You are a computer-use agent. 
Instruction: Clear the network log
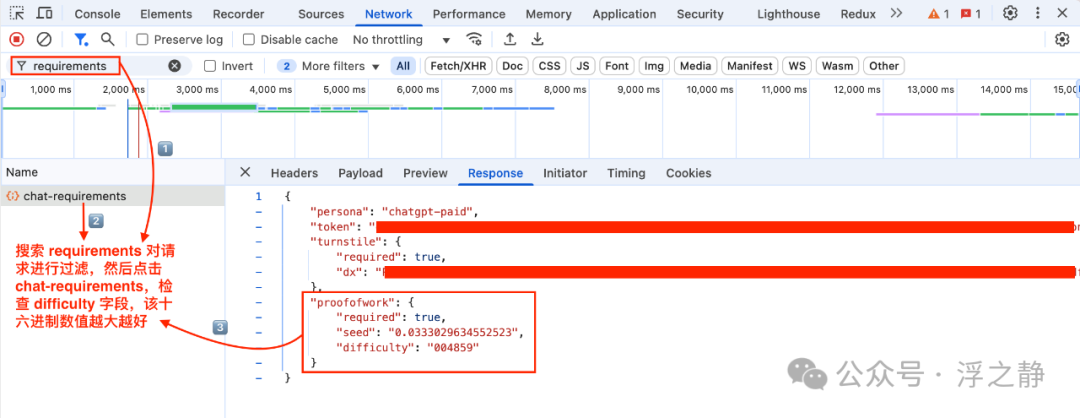tap(44, 39)
